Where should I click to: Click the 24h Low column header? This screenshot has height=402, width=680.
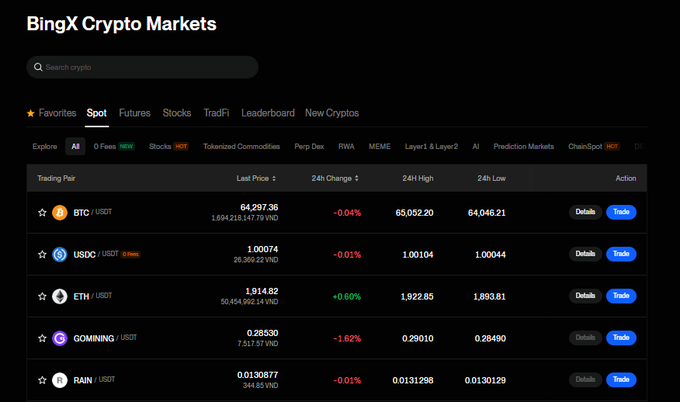491,178
